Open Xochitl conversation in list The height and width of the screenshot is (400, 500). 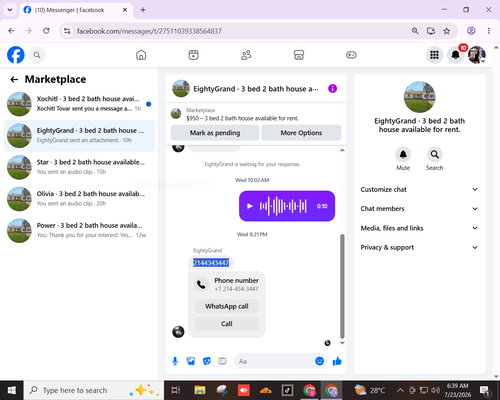point(79,104)
